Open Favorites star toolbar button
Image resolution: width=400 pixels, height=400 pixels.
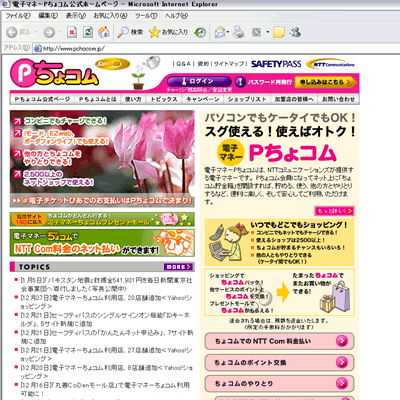tap(168, 32)
